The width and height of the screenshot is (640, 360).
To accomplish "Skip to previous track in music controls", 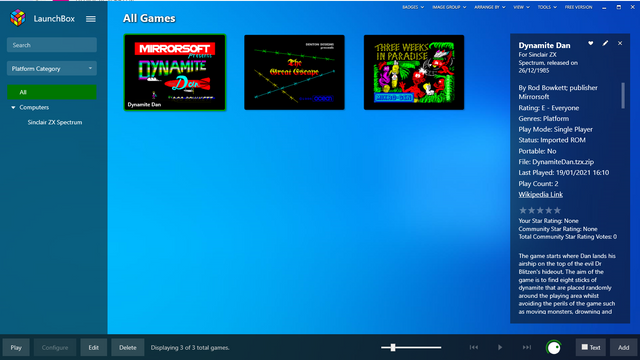I will pos(473,347).
